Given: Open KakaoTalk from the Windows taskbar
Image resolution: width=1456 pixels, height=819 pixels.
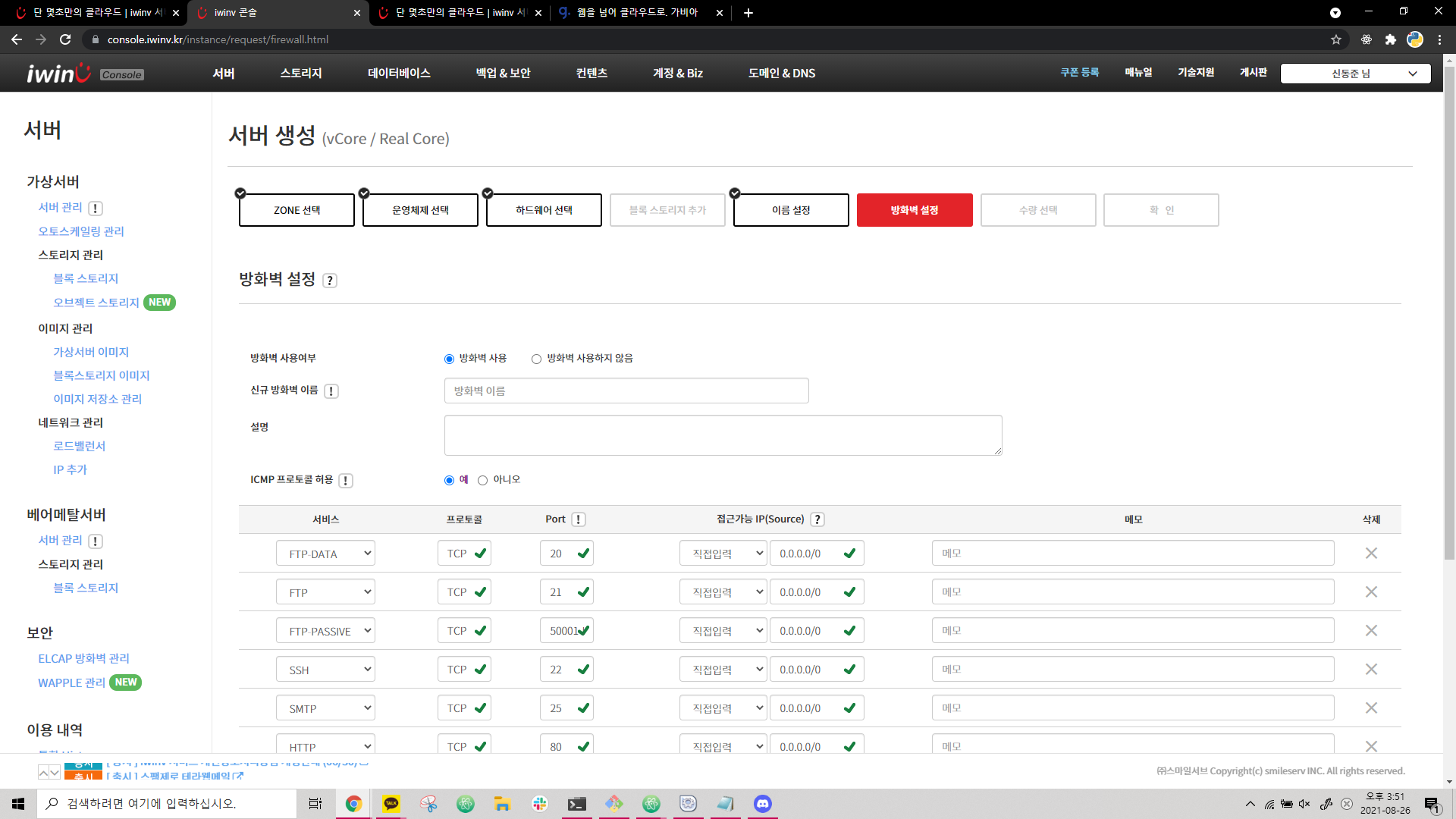Looking at the screenshot, I should point(391,804).
